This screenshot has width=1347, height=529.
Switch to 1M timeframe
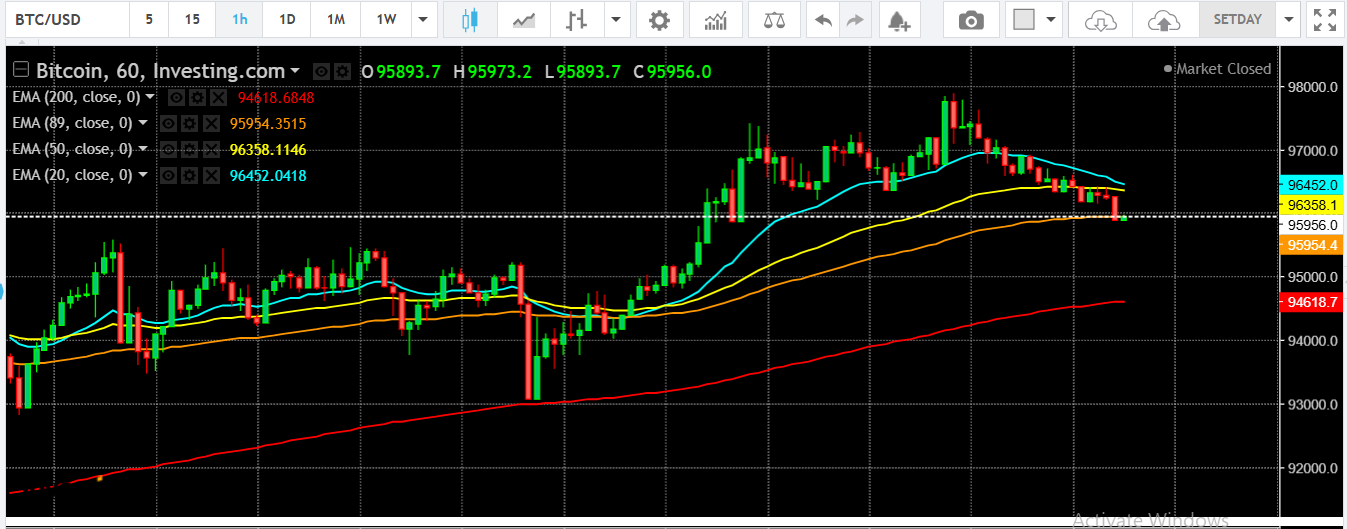[x=336, y=20]
